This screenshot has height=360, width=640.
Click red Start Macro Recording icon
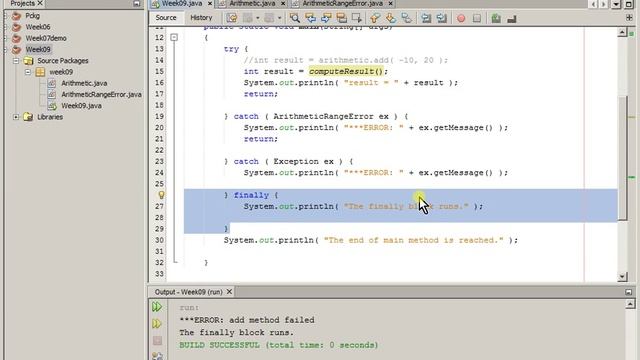click(461, 18)
